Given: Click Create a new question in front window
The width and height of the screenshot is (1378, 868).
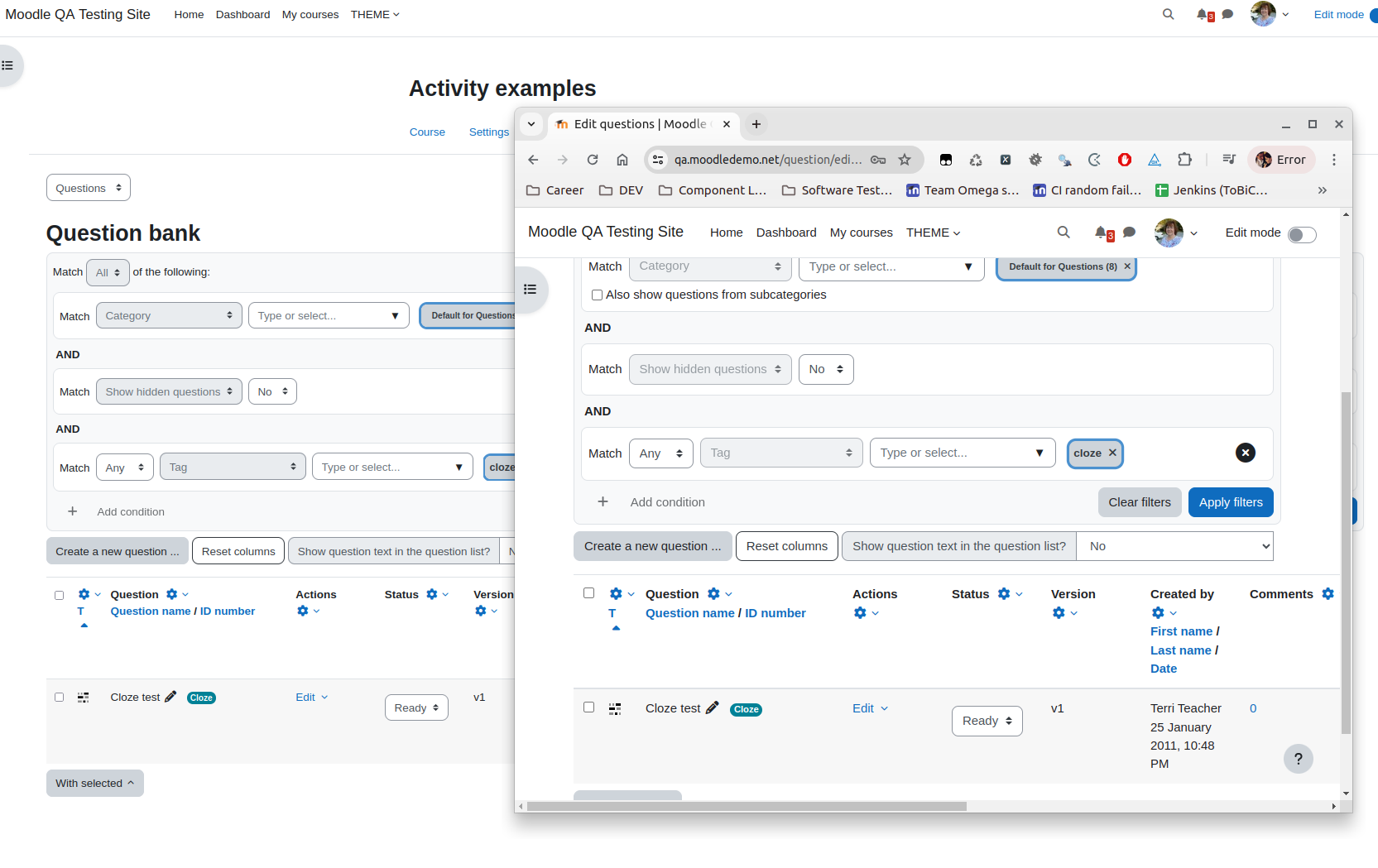Looking at the screenshot, I should tap(652, 546).
